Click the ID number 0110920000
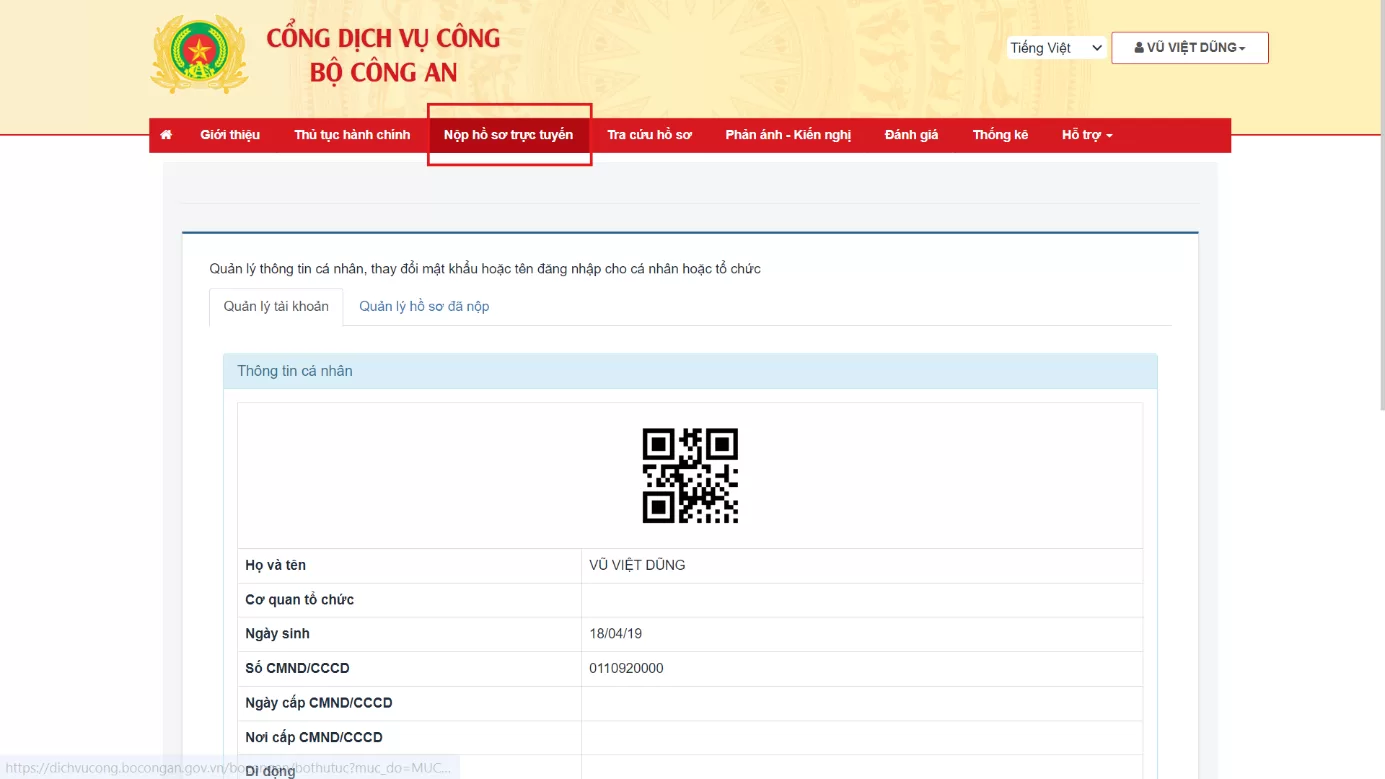1385x779 pixels. point(626,668)
